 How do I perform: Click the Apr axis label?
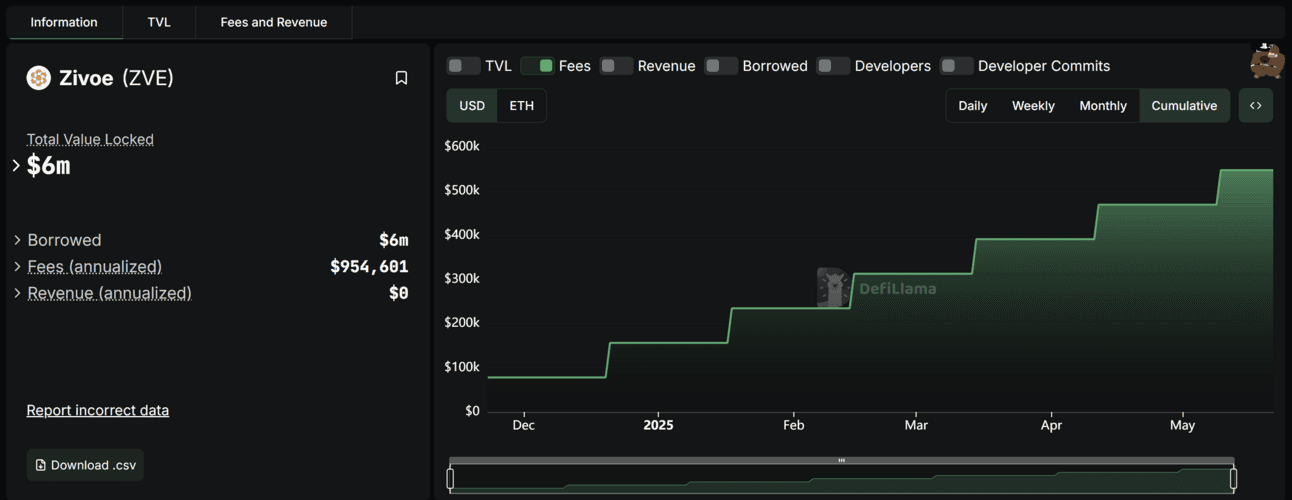[1051, 425]
